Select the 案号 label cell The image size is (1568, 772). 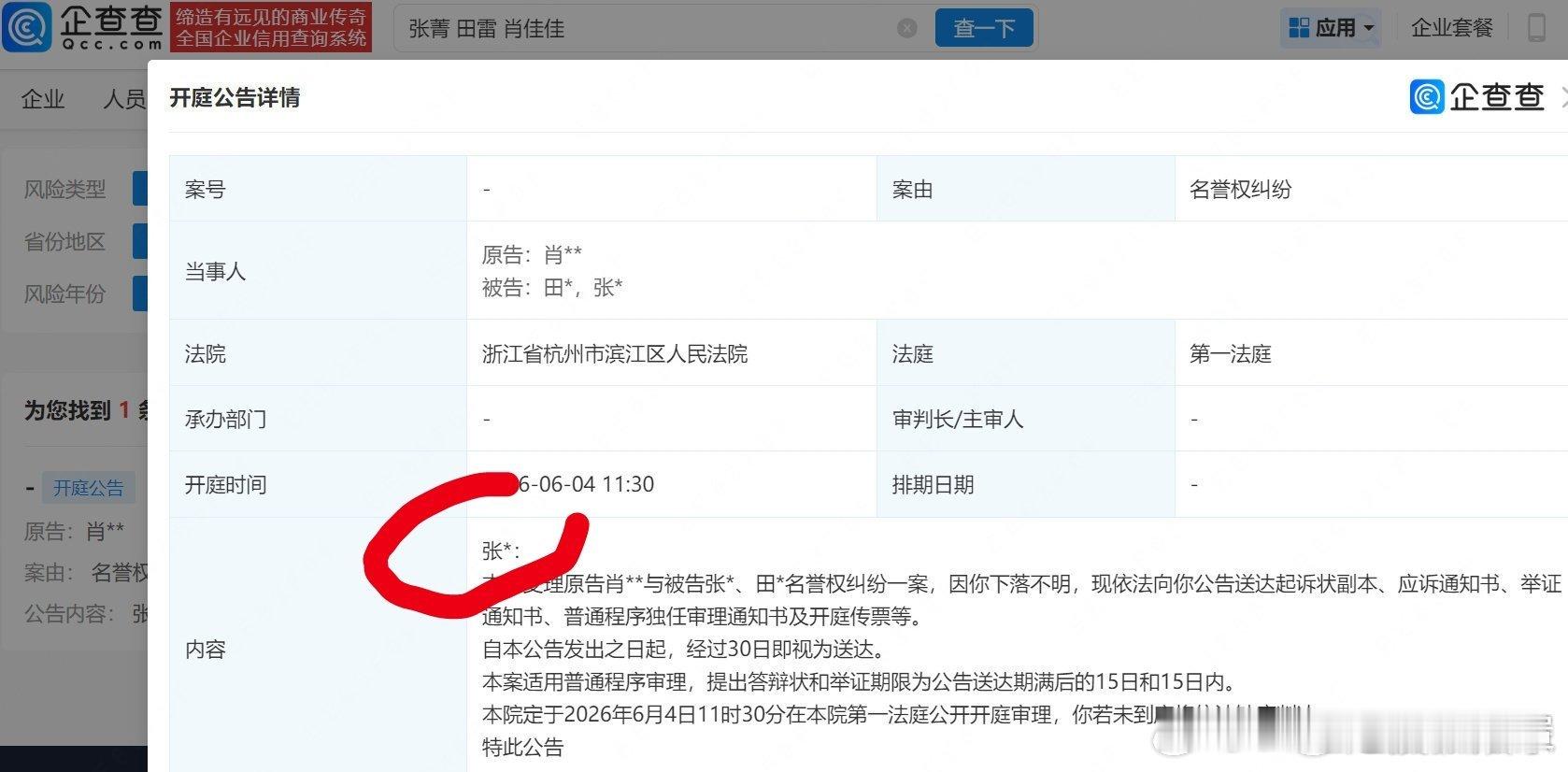318,189
